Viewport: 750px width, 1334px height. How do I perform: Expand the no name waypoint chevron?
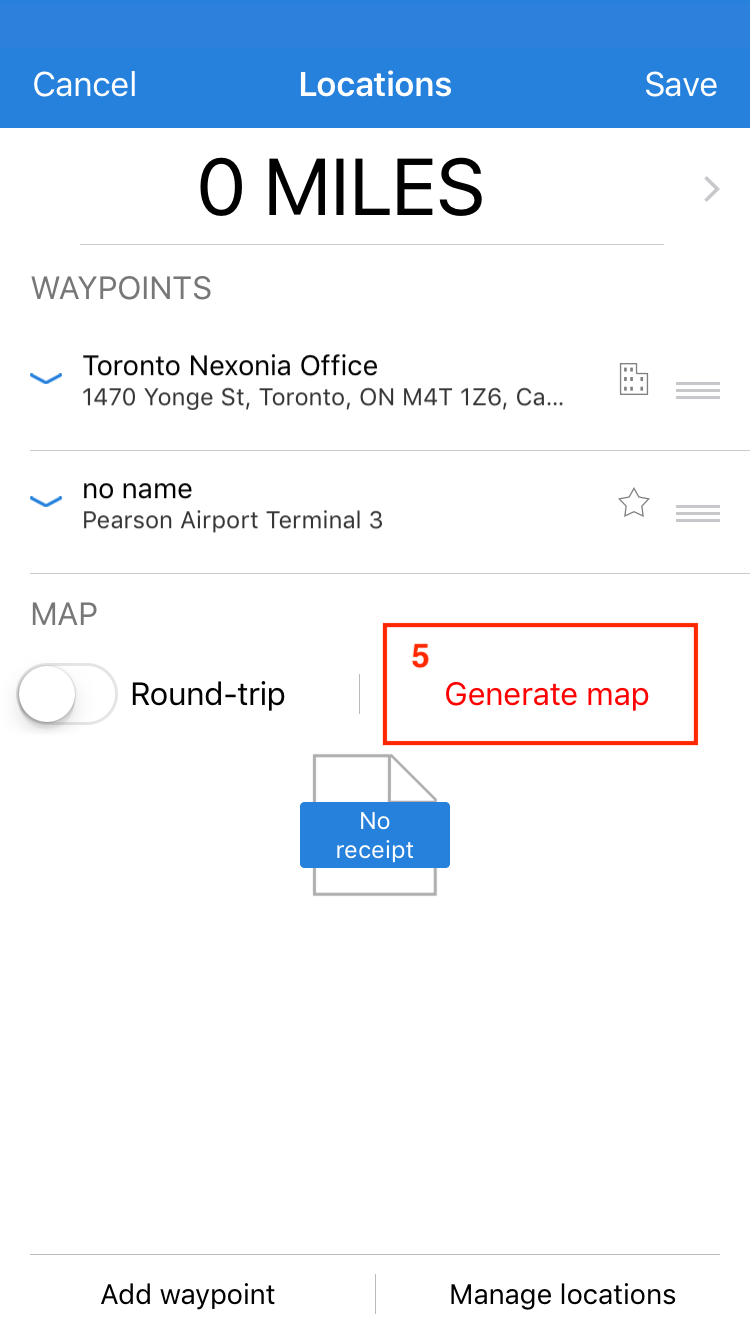tap(46, 502)
